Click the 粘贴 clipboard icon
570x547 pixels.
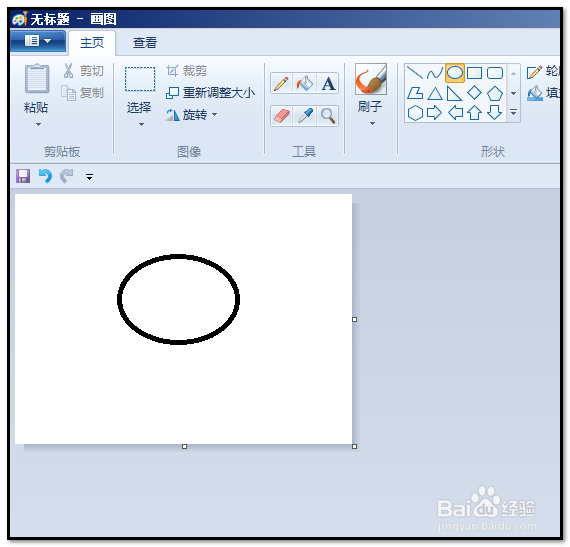coord(36,79)
